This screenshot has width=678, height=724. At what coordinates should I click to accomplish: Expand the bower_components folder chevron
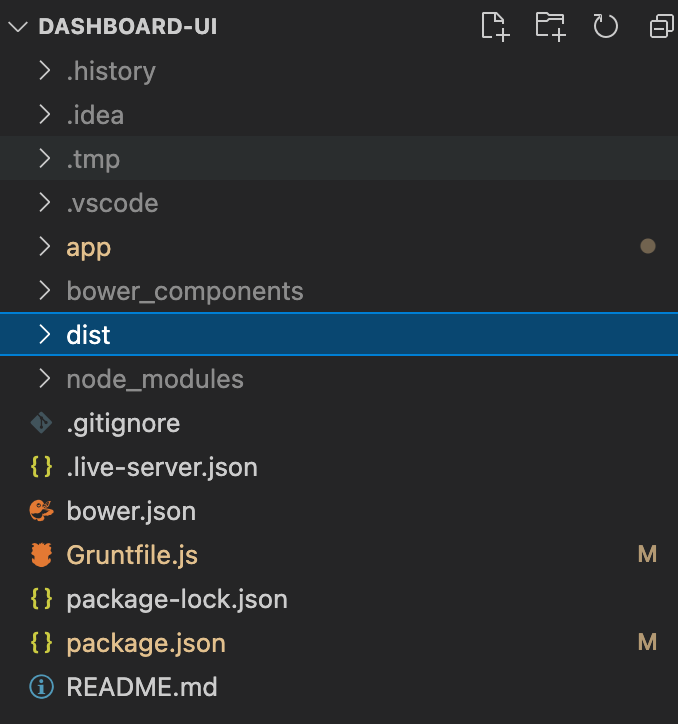coord(44,291)
